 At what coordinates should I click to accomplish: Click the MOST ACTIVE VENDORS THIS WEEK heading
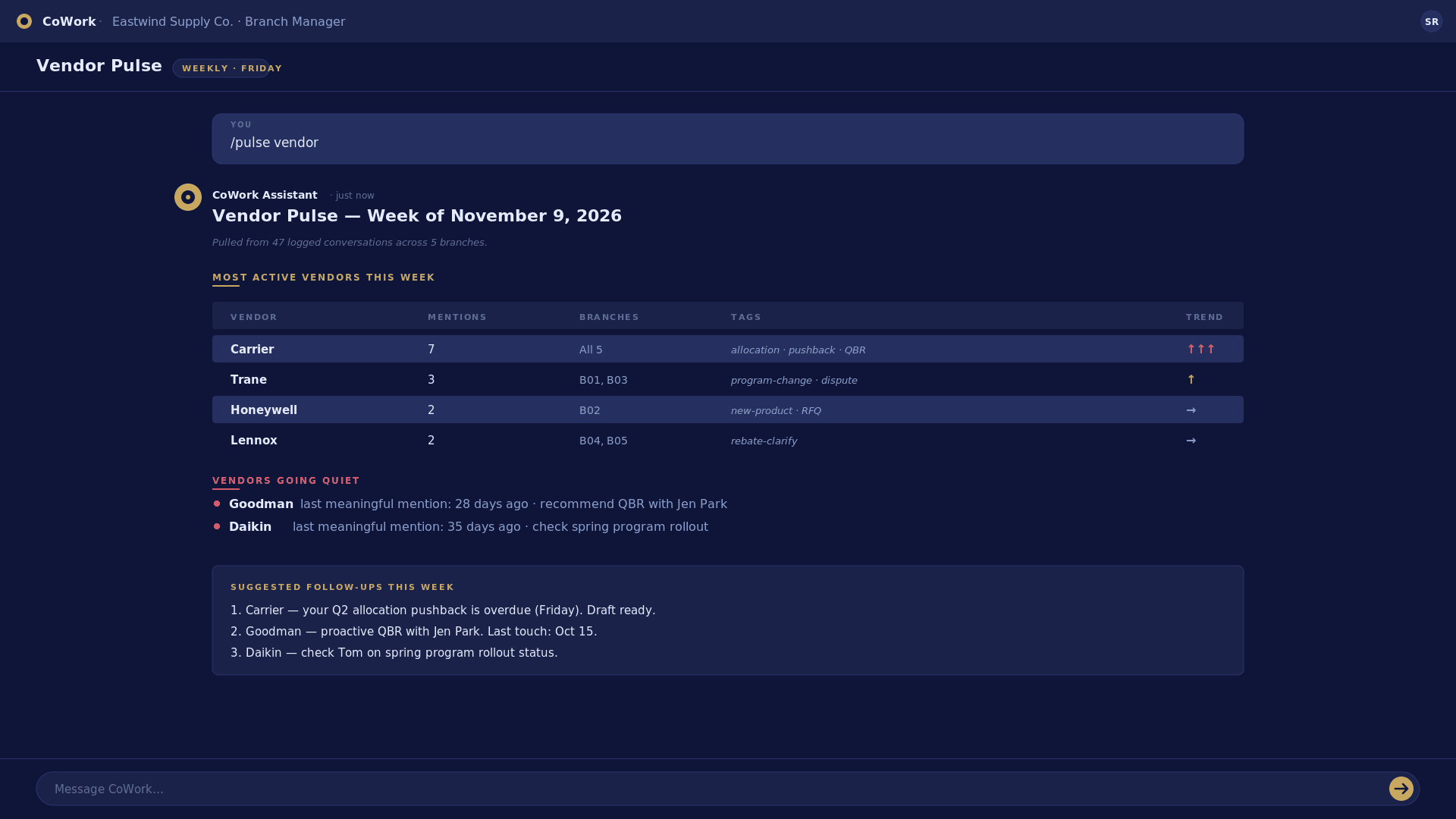click(324, 278)
